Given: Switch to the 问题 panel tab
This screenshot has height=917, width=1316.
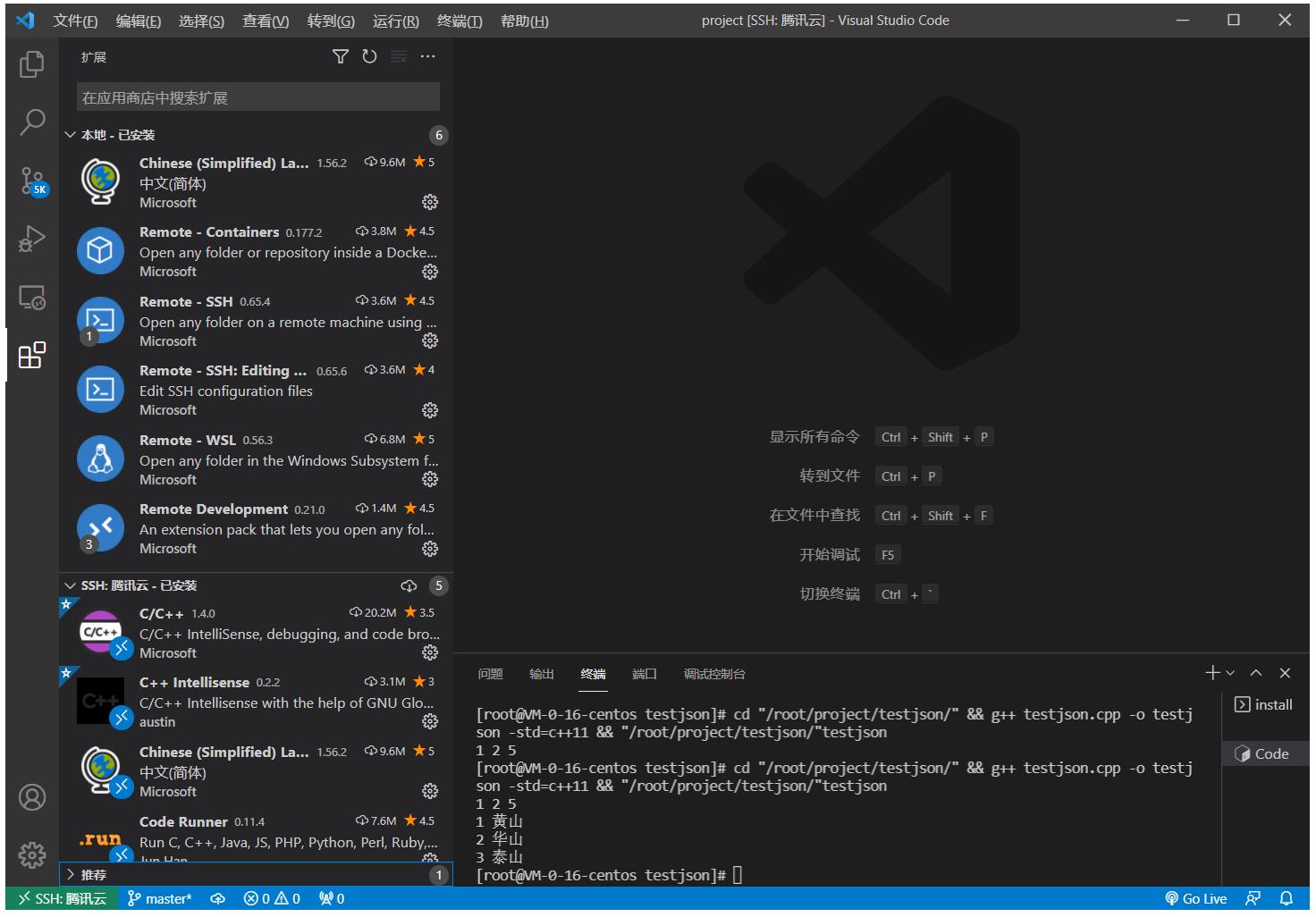Looking at the screenshot, I should 490,674.
